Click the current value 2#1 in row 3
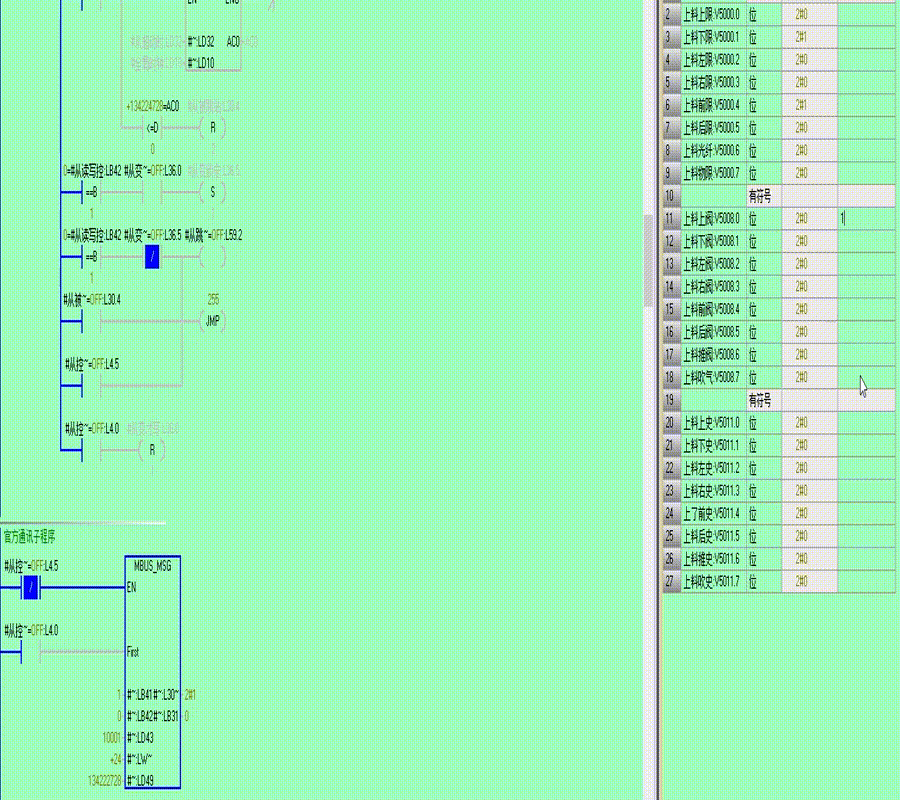The image size is (900, 800). [809, 37]
